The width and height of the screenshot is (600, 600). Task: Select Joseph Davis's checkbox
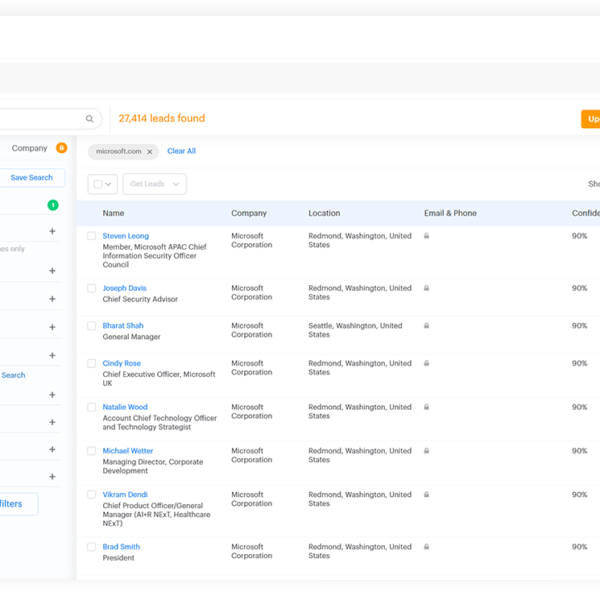pyautogui.click(x=91, y=288)
